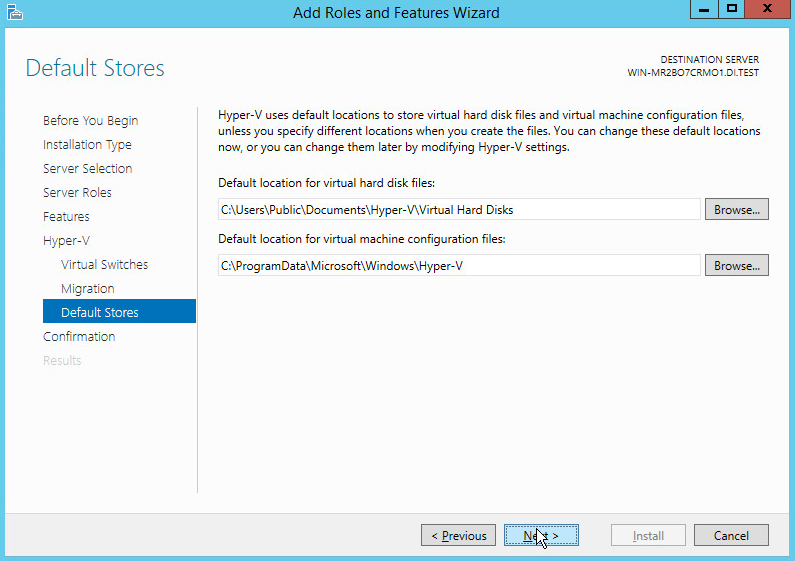Browse for the virtual hard disk files location

click(736, 209)
